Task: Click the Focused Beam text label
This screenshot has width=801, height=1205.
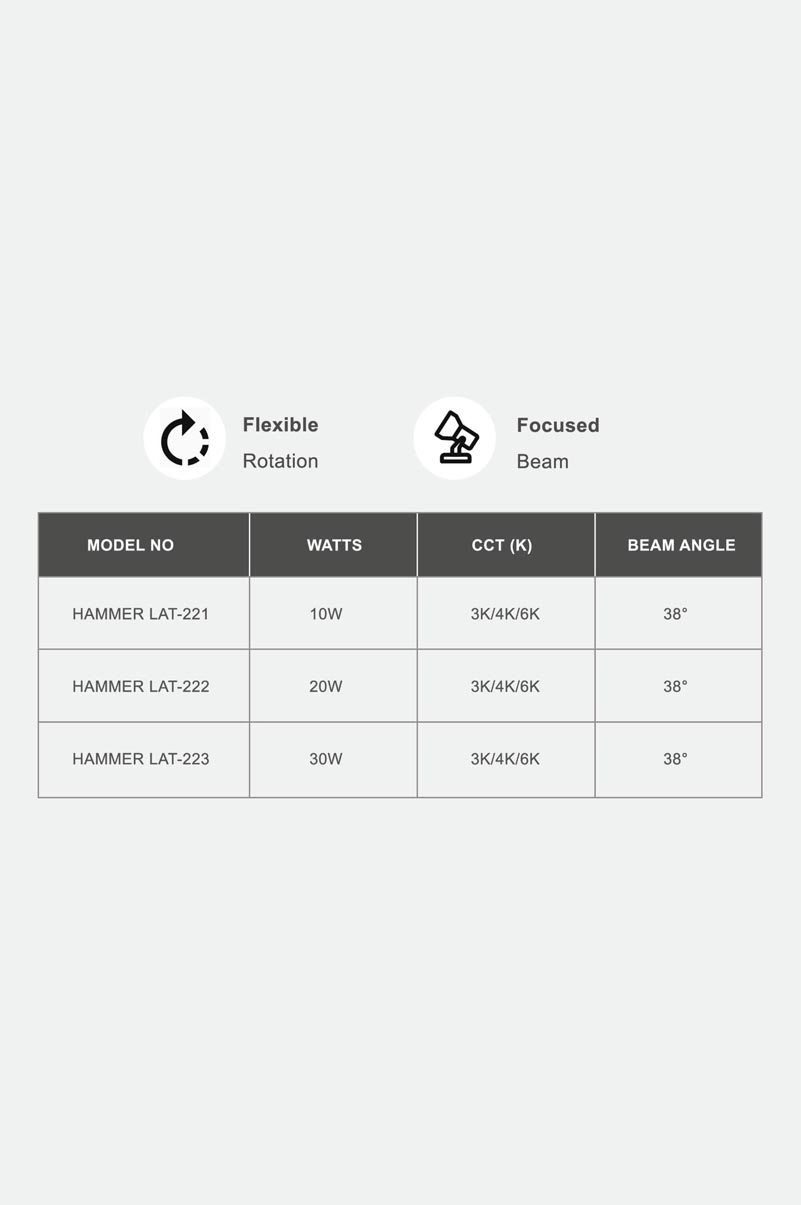Action: point(557,442)
